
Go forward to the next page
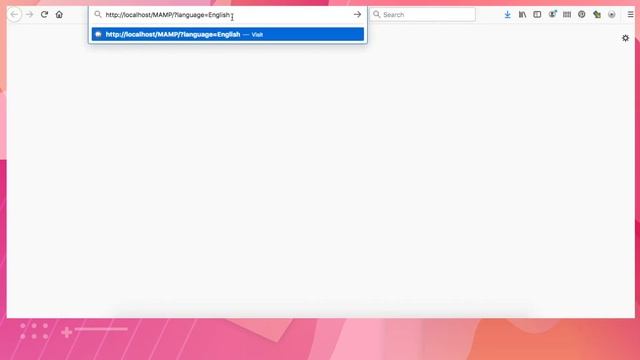[29, 15]
